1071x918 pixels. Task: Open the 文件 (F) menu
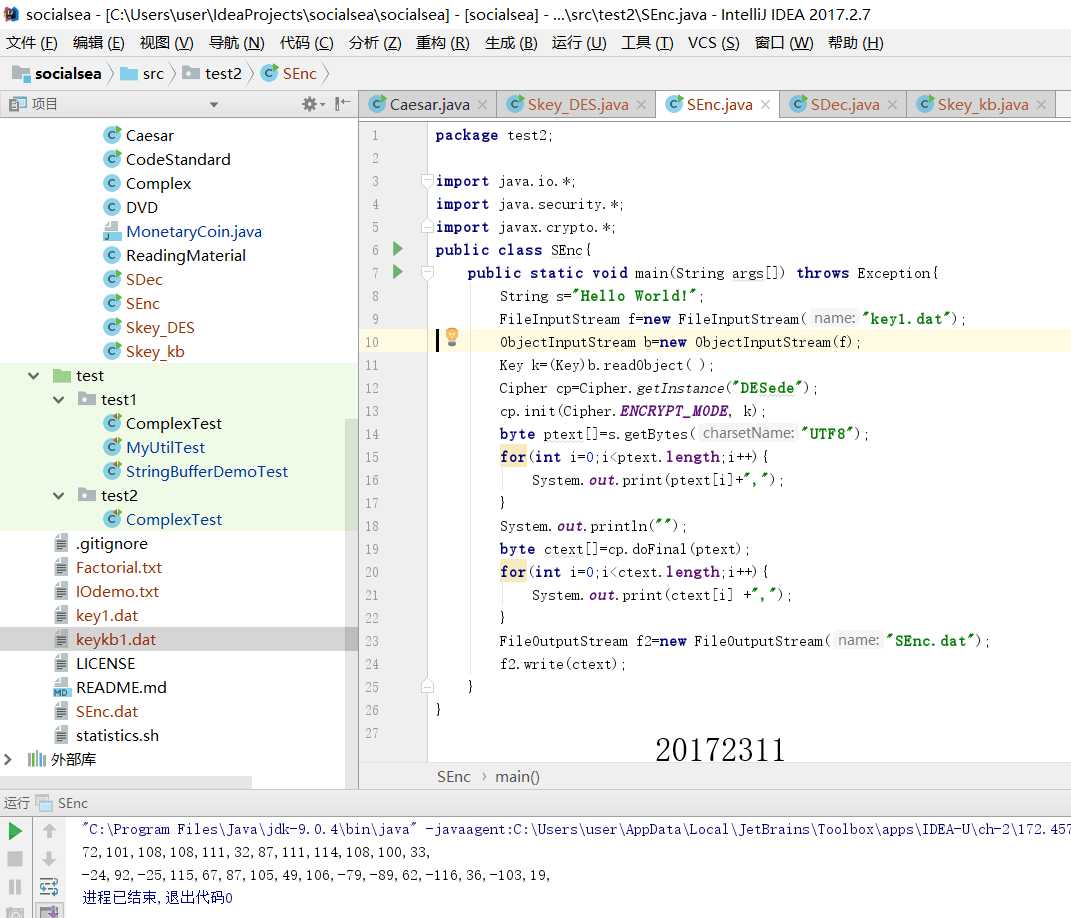pyautogui.click(x=31, y=43)
